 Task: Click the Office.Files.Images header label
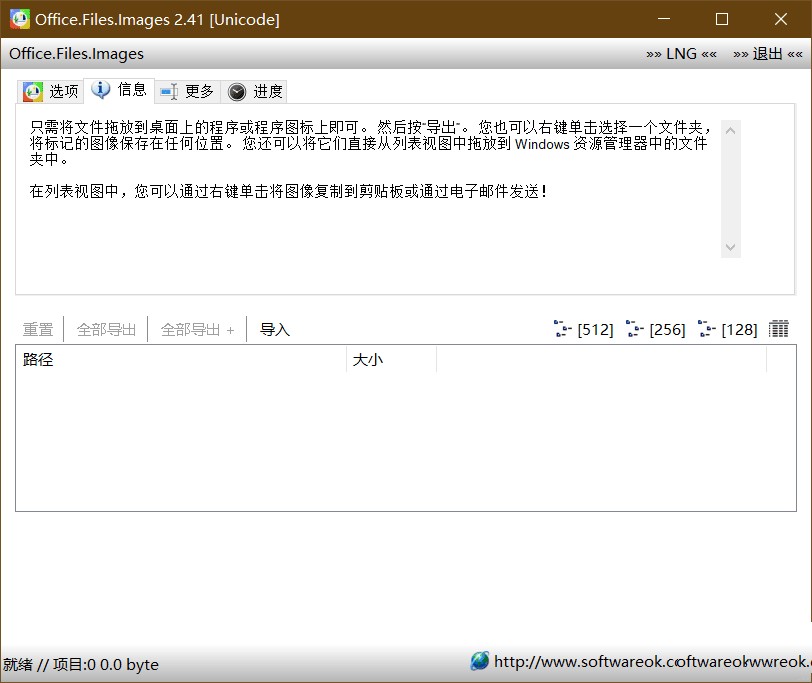coord(76,54)
